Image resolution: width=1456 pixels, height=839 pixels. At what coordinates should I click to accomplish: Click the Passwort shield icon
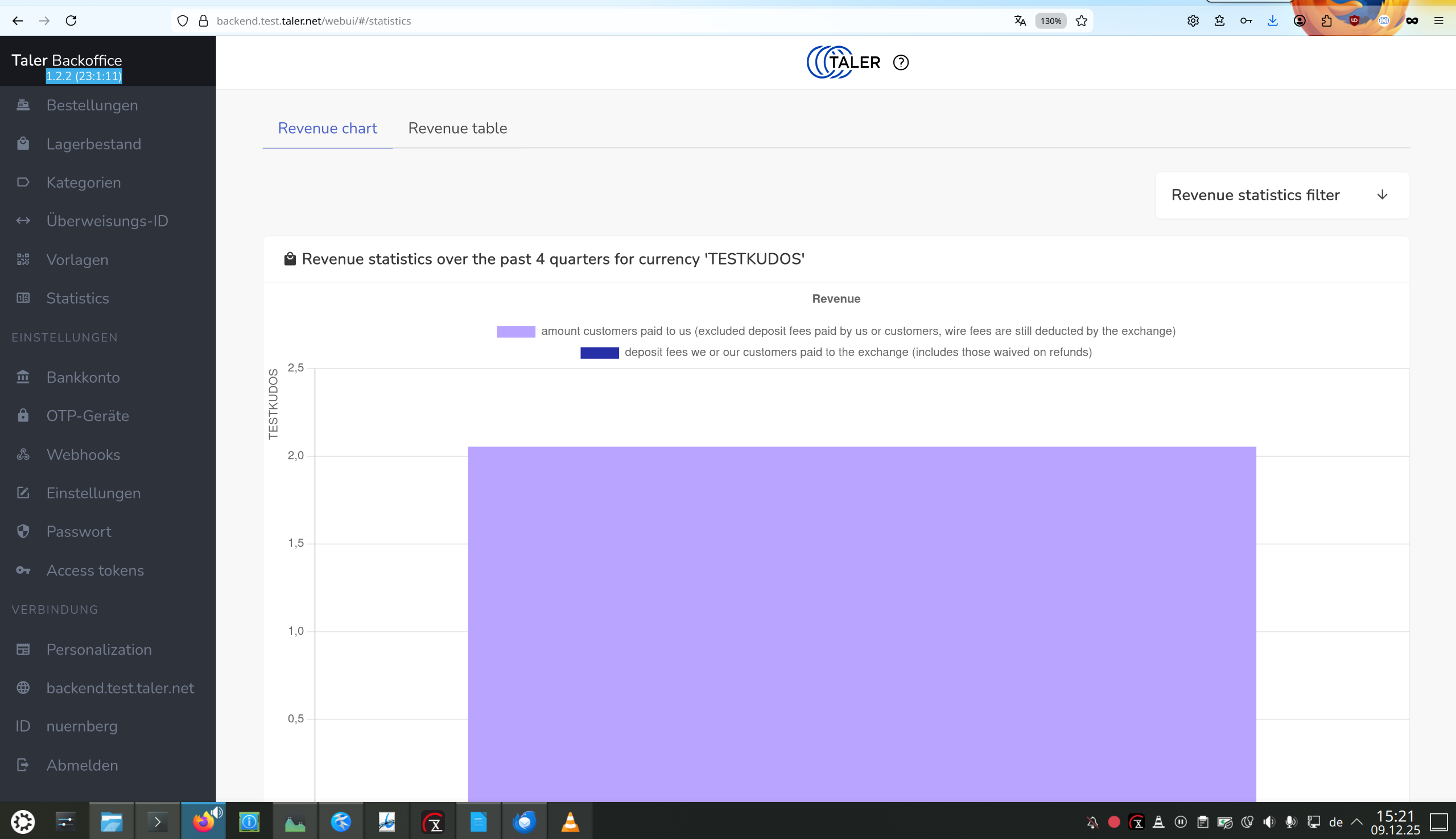(23, 531)
